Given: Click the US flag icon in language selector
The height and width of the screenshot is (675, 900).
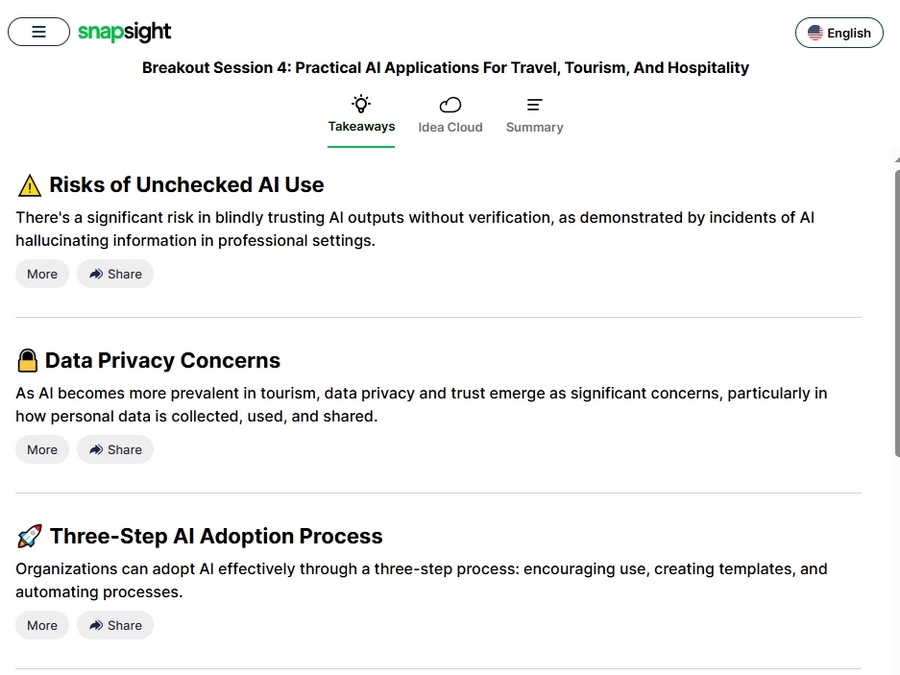Looking at the screenshot, I should click(815, 33).
